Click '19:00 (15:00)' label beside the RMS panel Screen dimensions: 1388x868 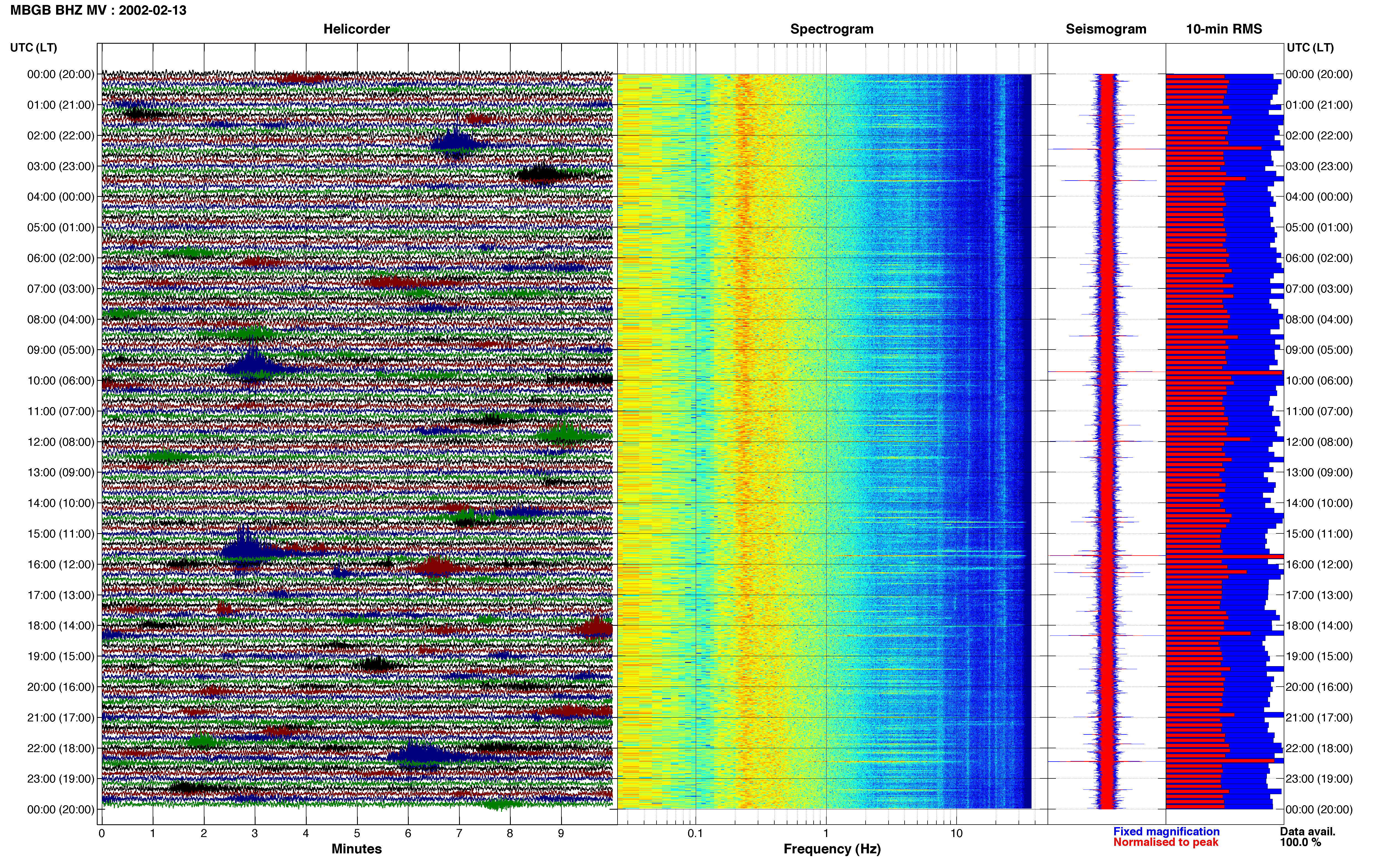point(1319,656)
